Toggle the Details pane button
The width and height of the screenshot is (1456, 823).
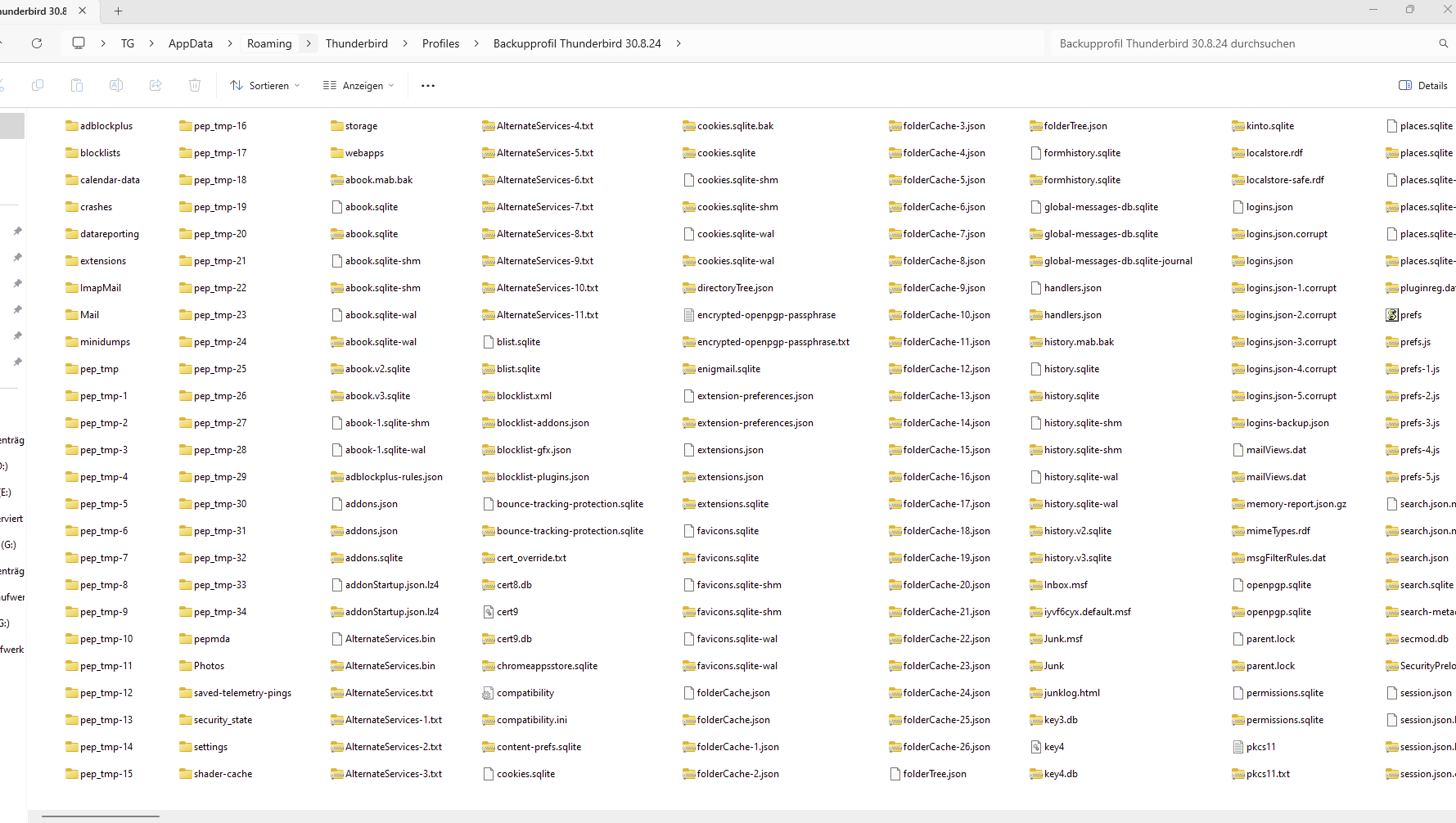pos(1423,85)
